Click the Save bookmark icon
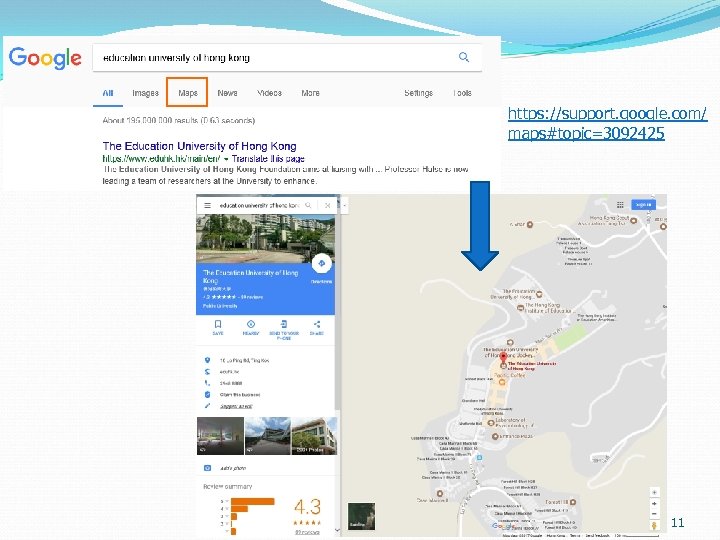Viewport: 720px width, 540px height. (218, 324)
